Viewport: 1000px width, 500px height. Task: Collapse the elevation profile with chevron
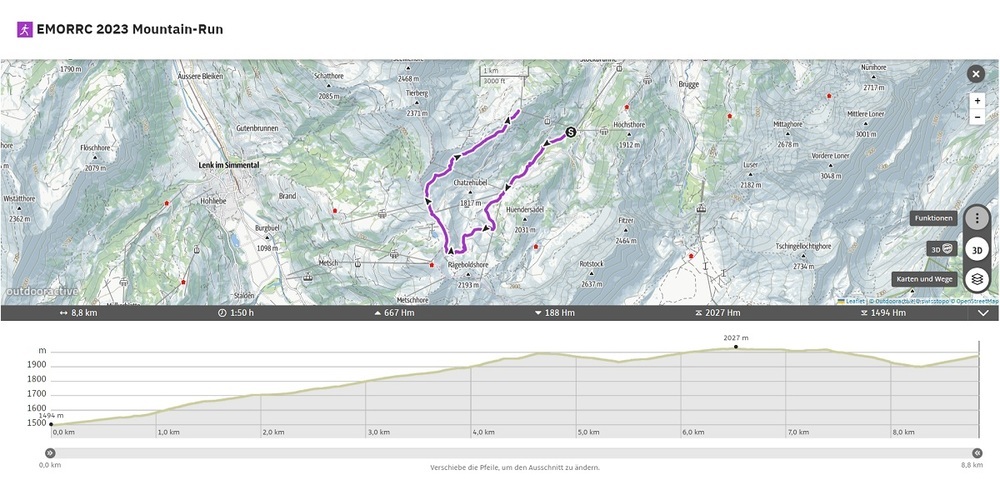(983, 313)
